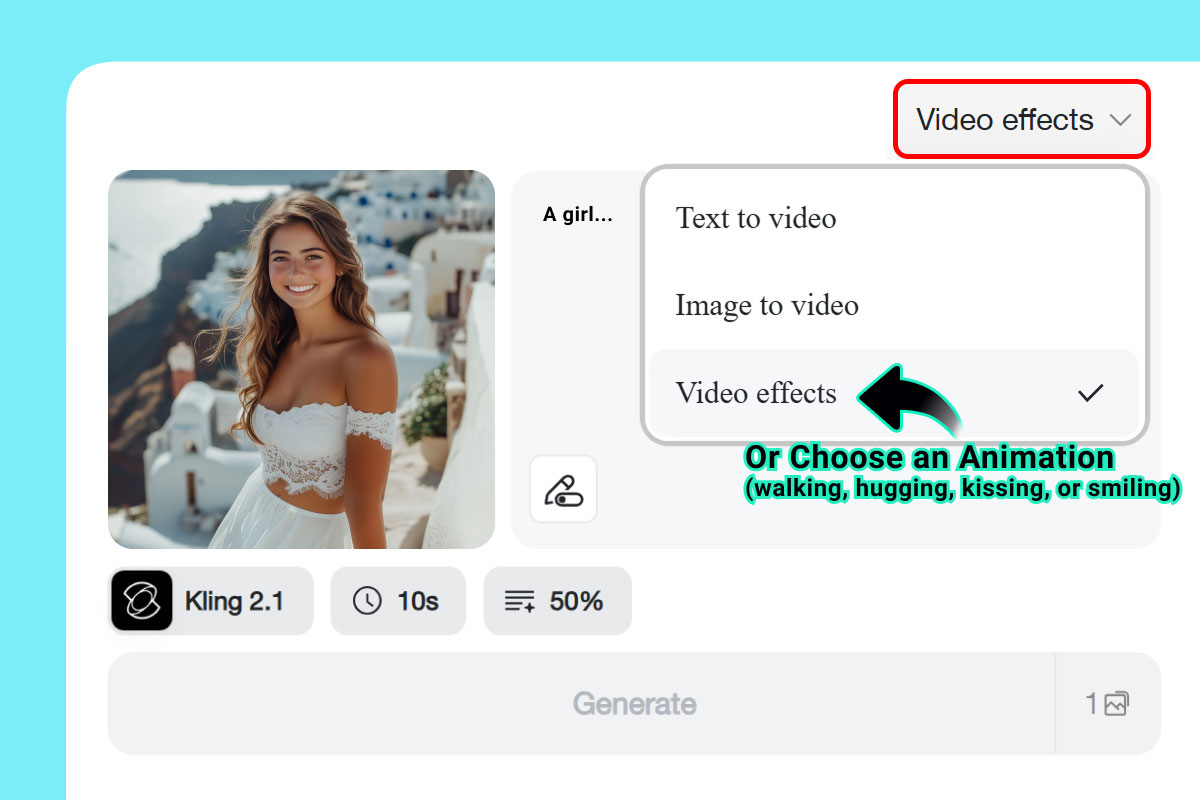The height and width of the screenshot is (800, 1200).
Task: Click the black arrow pointing at Video effects
Action: coord(905,398)
